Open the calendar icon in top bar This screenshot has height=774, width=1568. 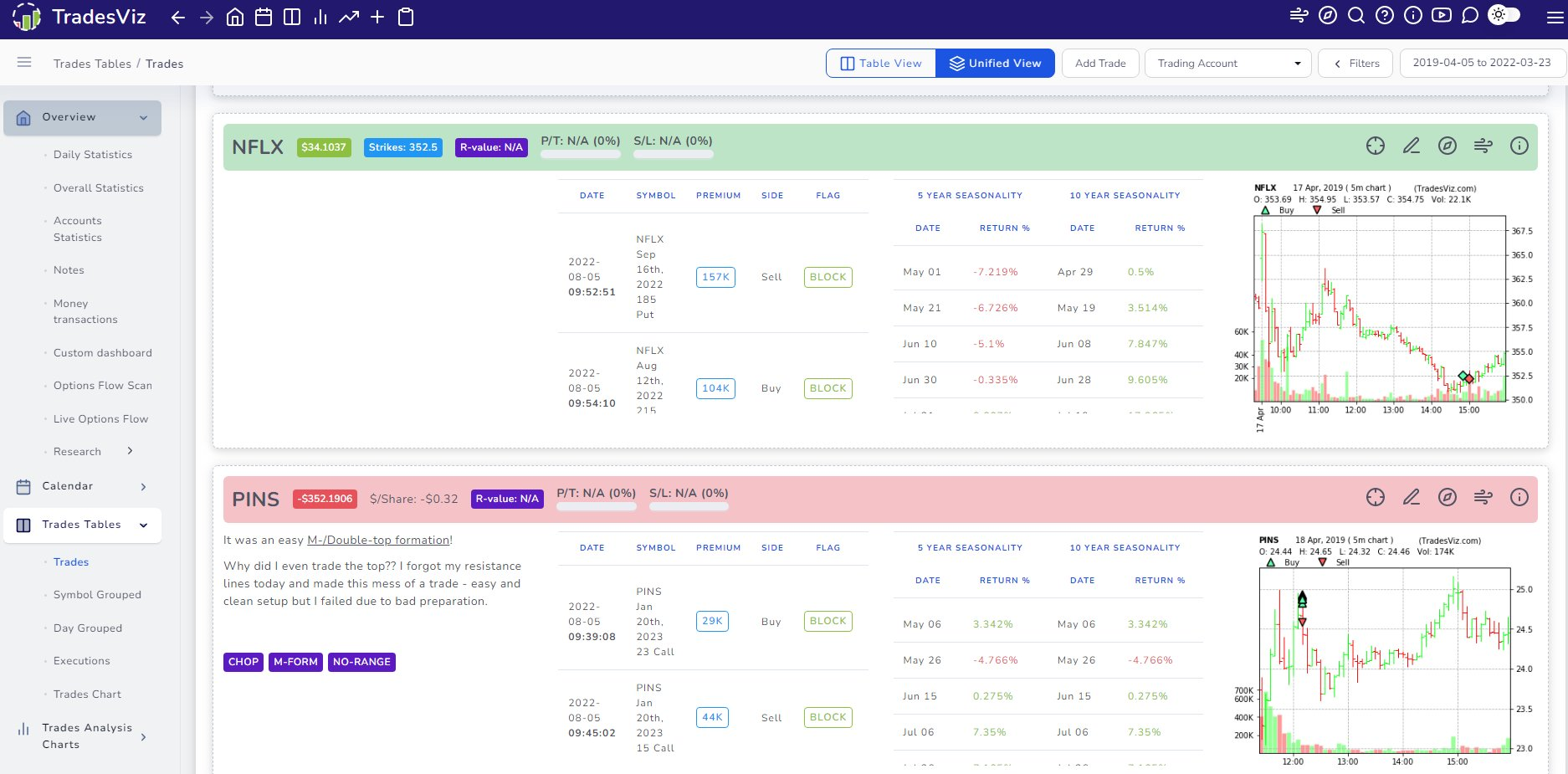click(264, 18)
